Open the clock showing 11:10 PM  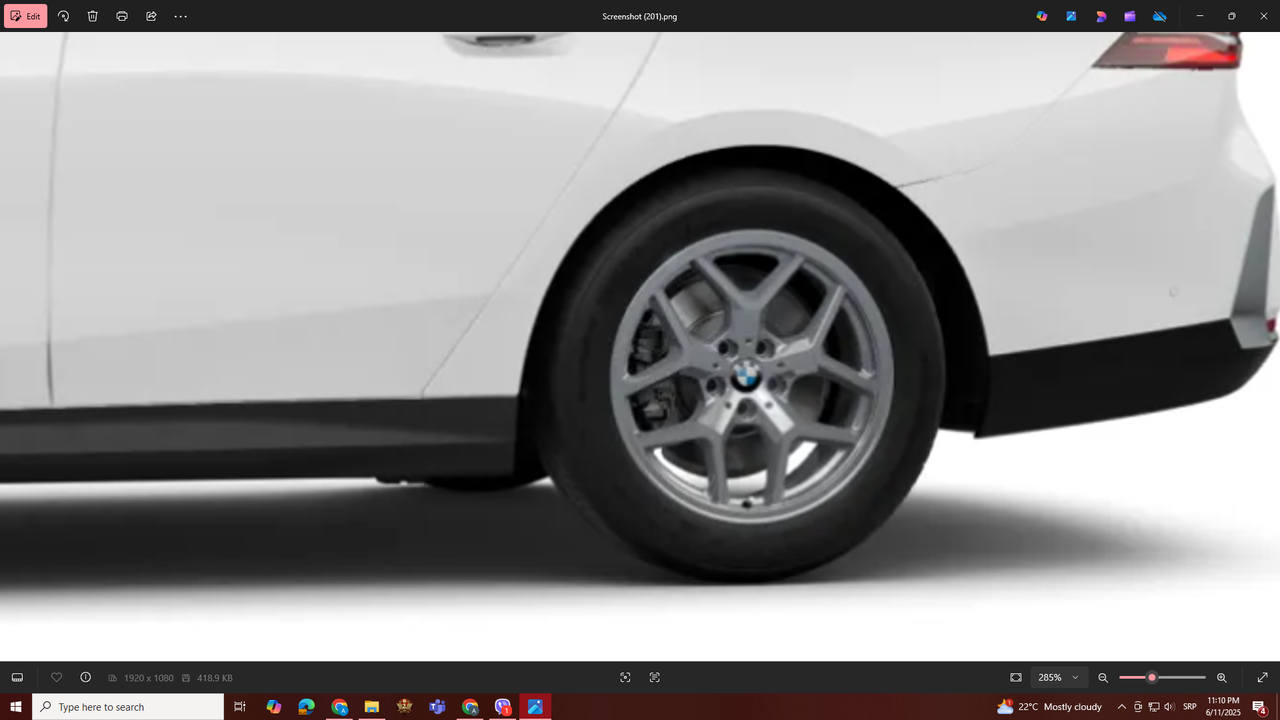click(x=1223, y=707)
